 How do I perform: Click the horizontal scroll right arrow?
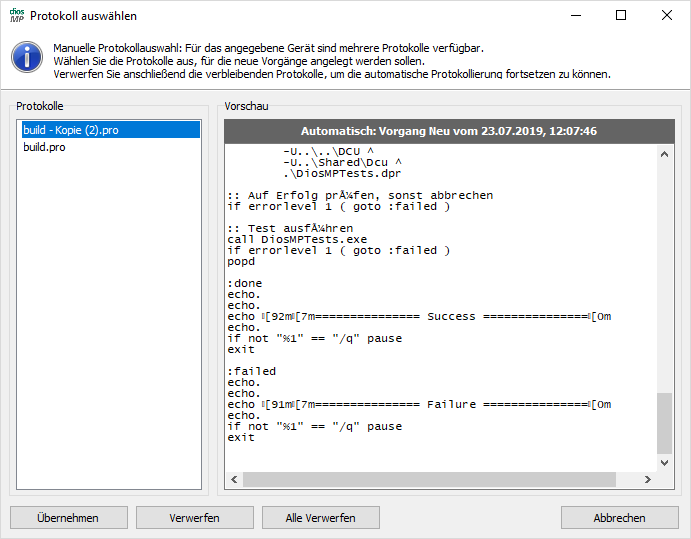click(x=647, y=480)
